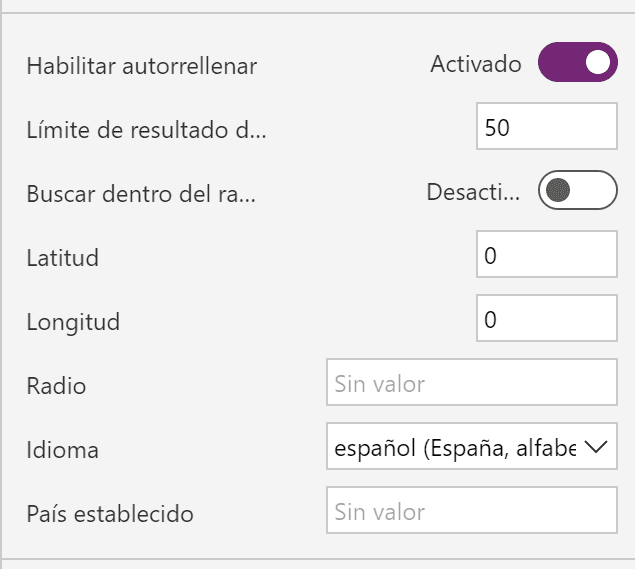The width and height of the screenshot is (635, 569).
Task: Select the español (España) text in the dropdown
Action: pyautogui.click(x=455, y=448)
